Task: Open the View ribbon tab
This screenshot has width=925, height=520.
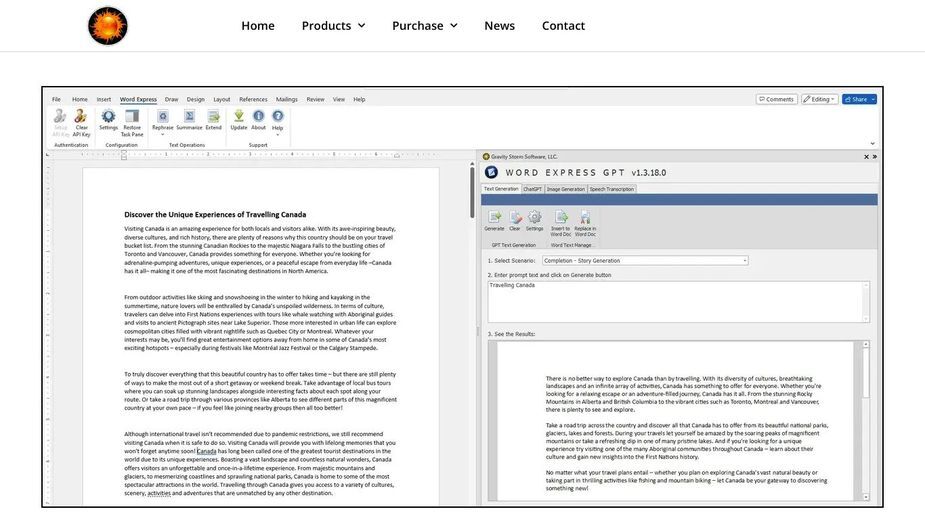Action: coord(339,99)
